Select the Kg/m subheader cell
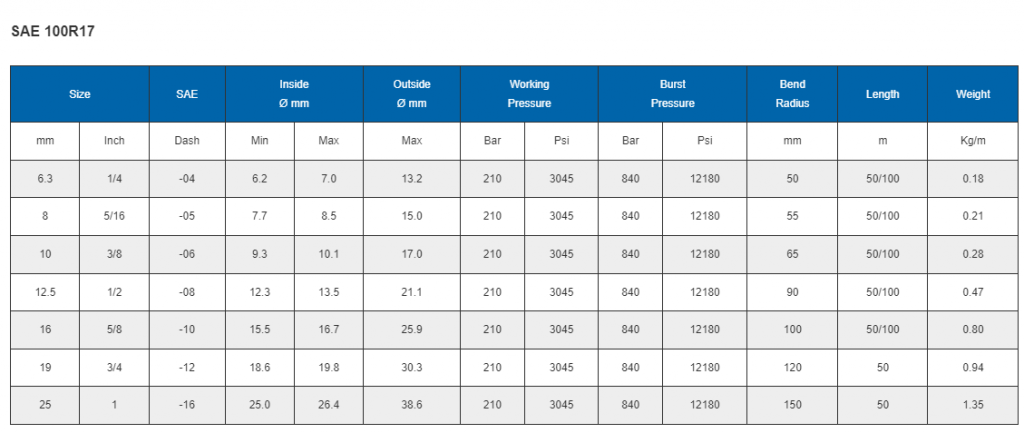 [973, 141]
